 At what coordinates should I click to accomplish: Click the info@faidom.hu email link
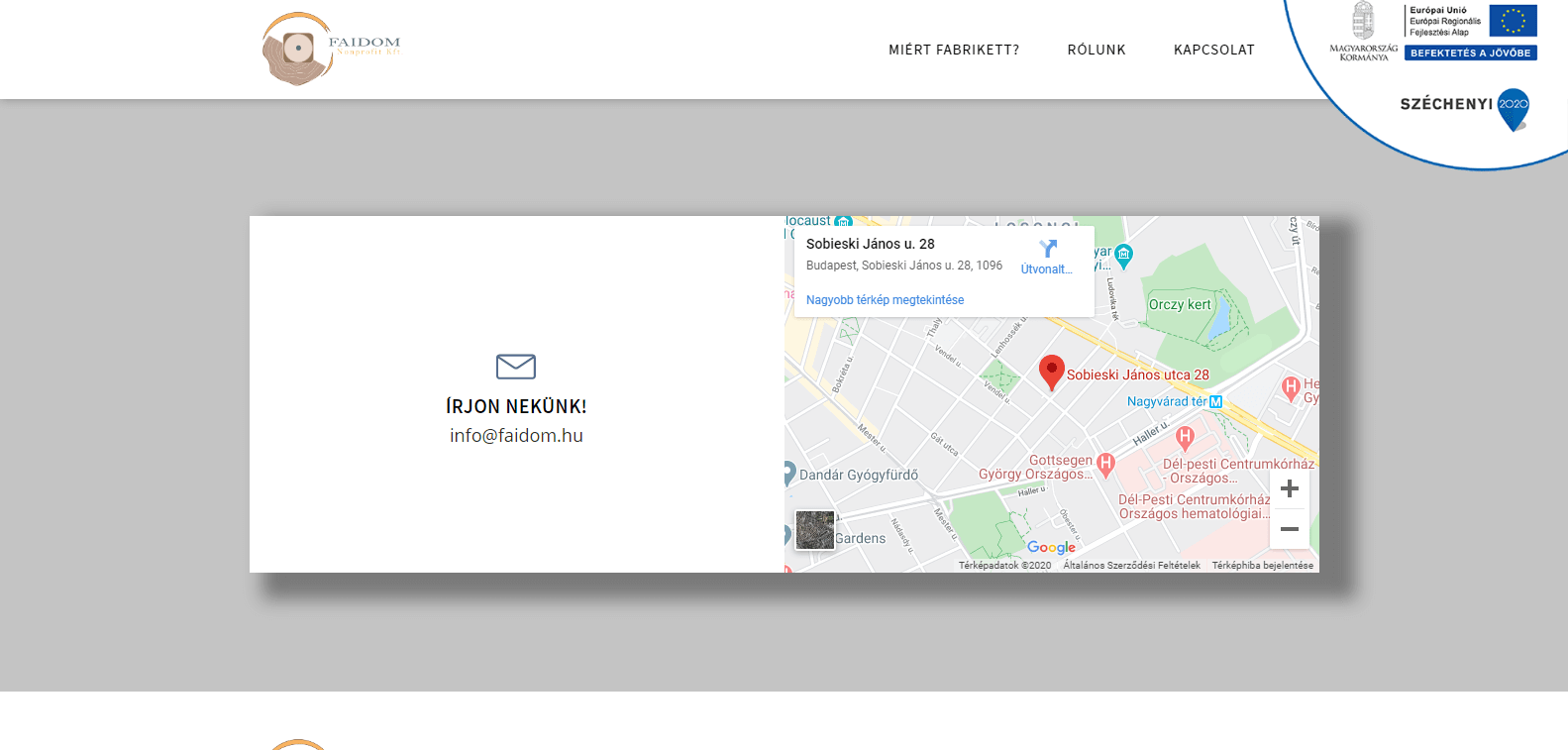516,436
